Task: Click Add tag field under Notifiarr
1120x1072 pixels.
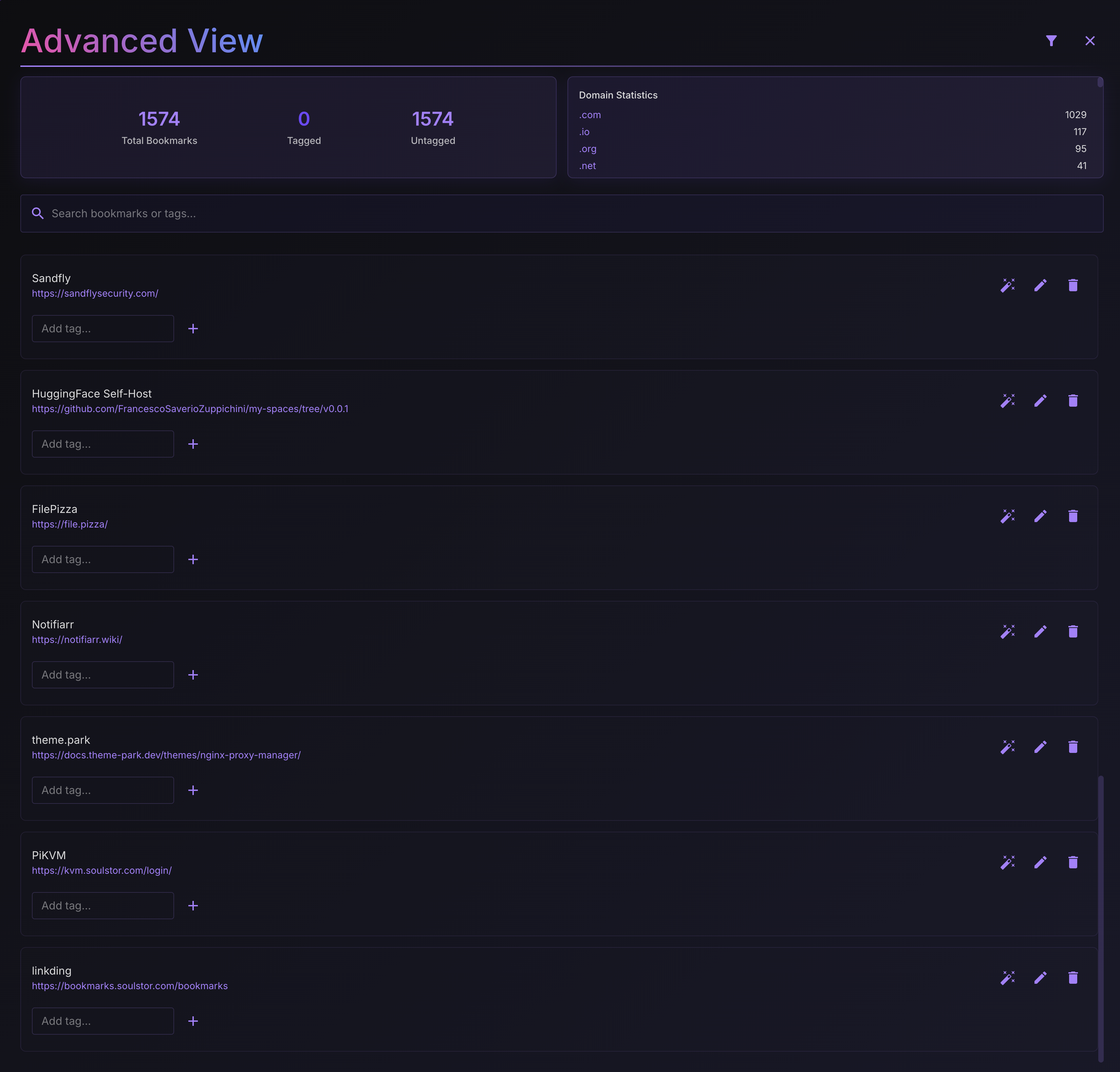Action: (103, 675)
